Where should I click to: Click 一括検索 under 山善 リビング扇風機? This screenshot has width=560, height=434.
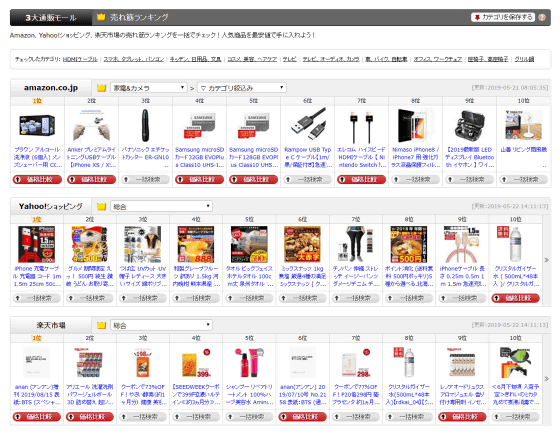click(524, 179)
